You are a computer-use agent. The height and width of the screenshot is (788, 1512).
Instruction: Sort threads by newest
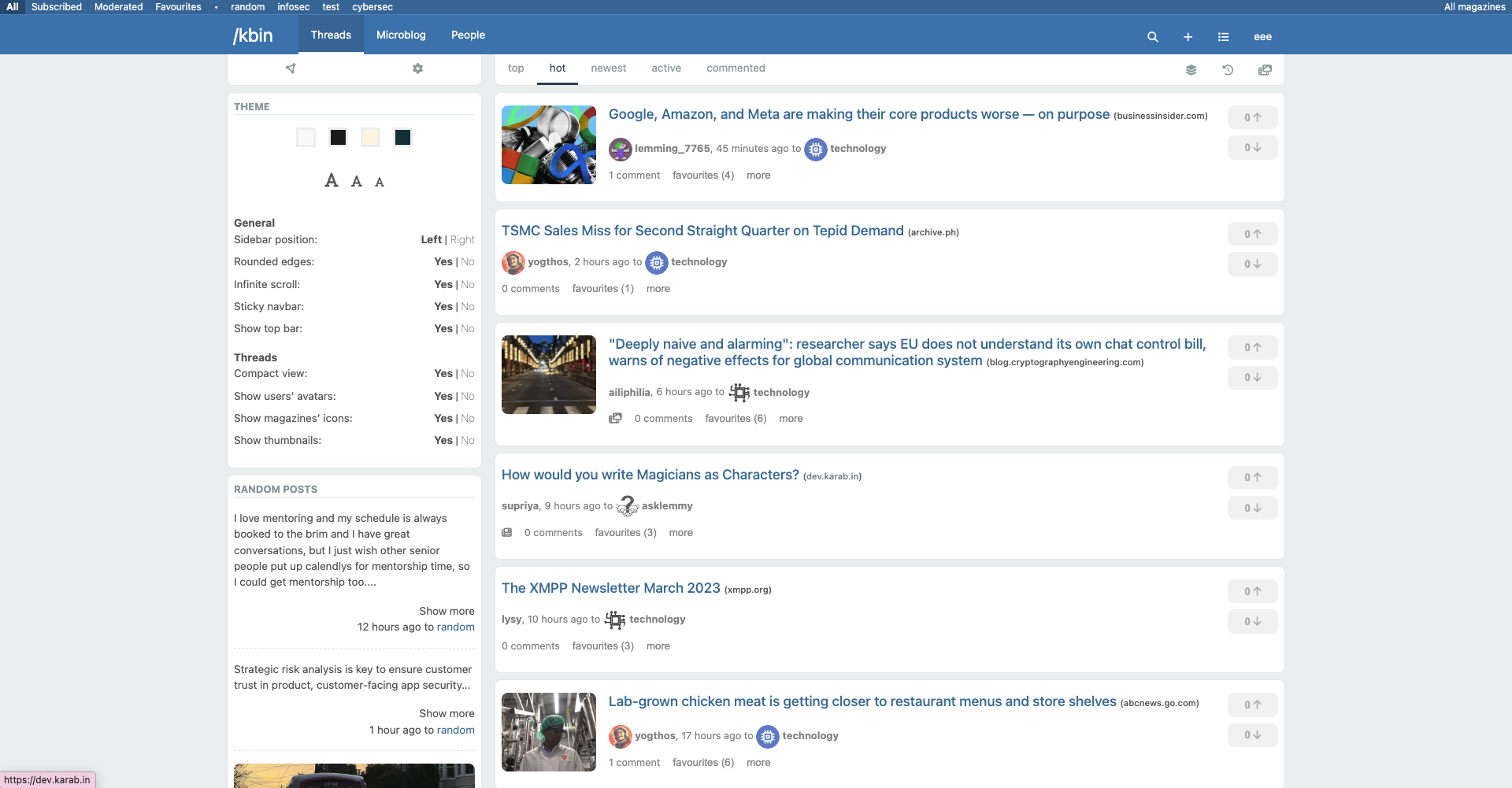[x=608, y=68]
